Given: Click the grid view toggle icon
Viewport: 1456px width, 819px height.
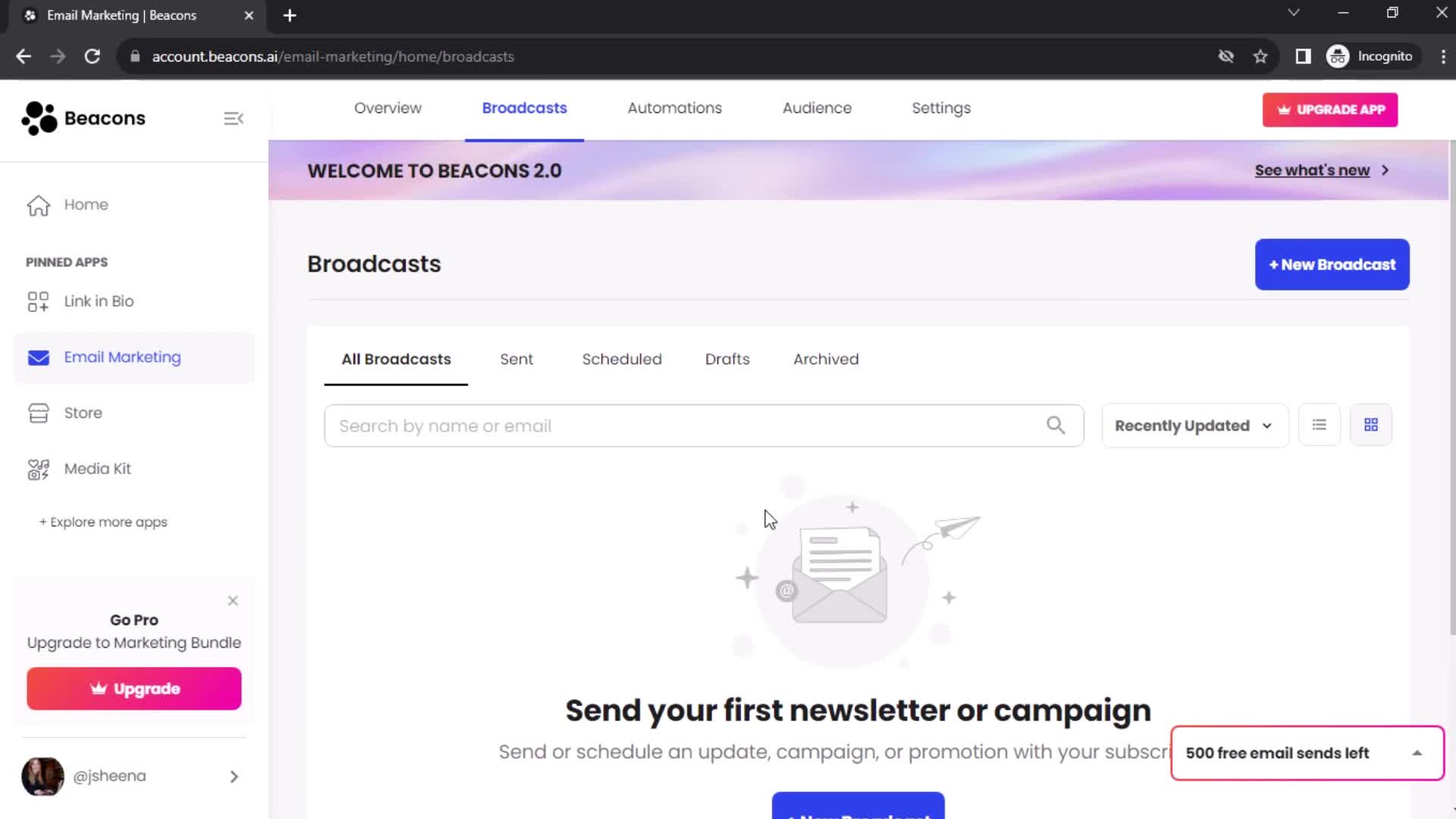Looking at the screenshot, I should 1371,425.
